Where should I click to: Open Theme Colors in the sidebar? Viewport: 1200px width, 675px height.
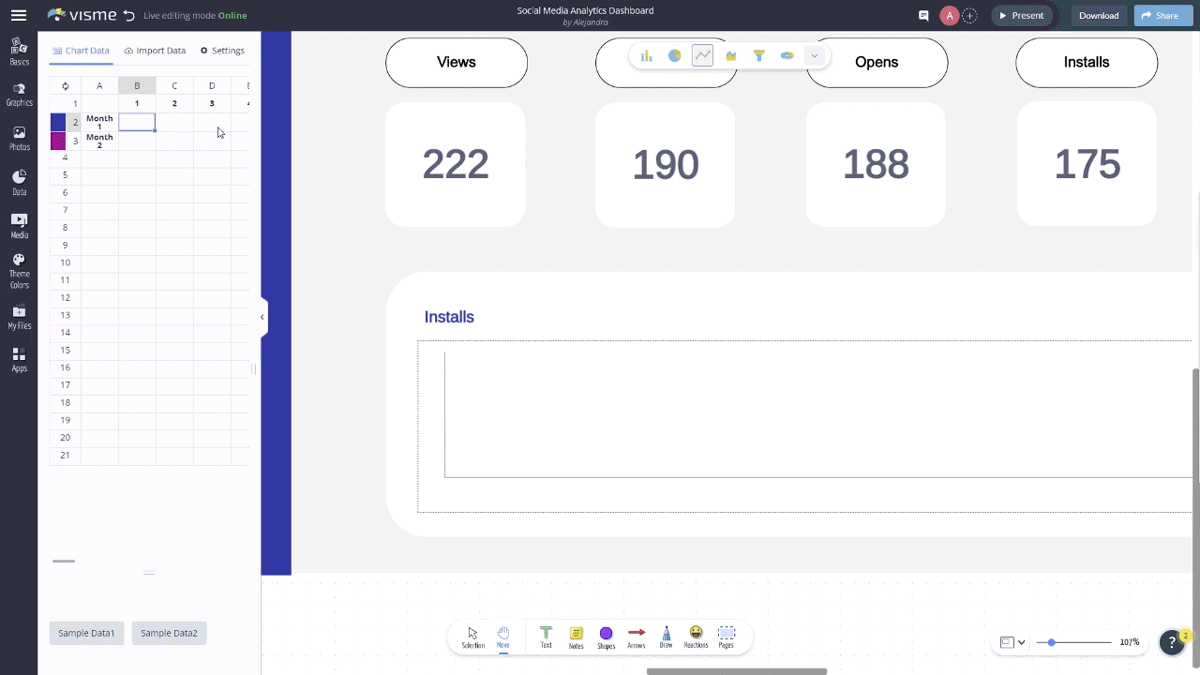tap(19, 271)
